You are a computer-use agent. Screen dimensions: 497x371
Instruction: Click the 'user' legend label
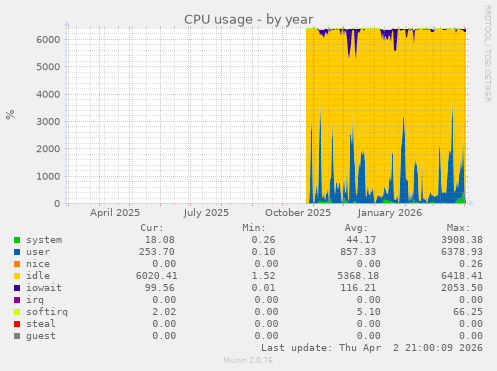point(38,252)
